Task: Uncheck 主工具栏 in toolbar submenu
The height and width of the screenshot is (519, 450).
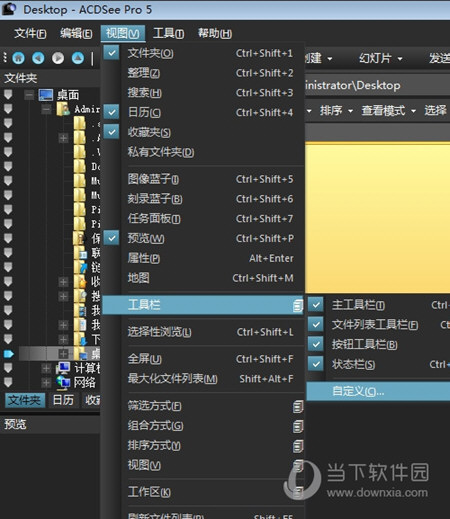Action: click(x=316, y=304)
